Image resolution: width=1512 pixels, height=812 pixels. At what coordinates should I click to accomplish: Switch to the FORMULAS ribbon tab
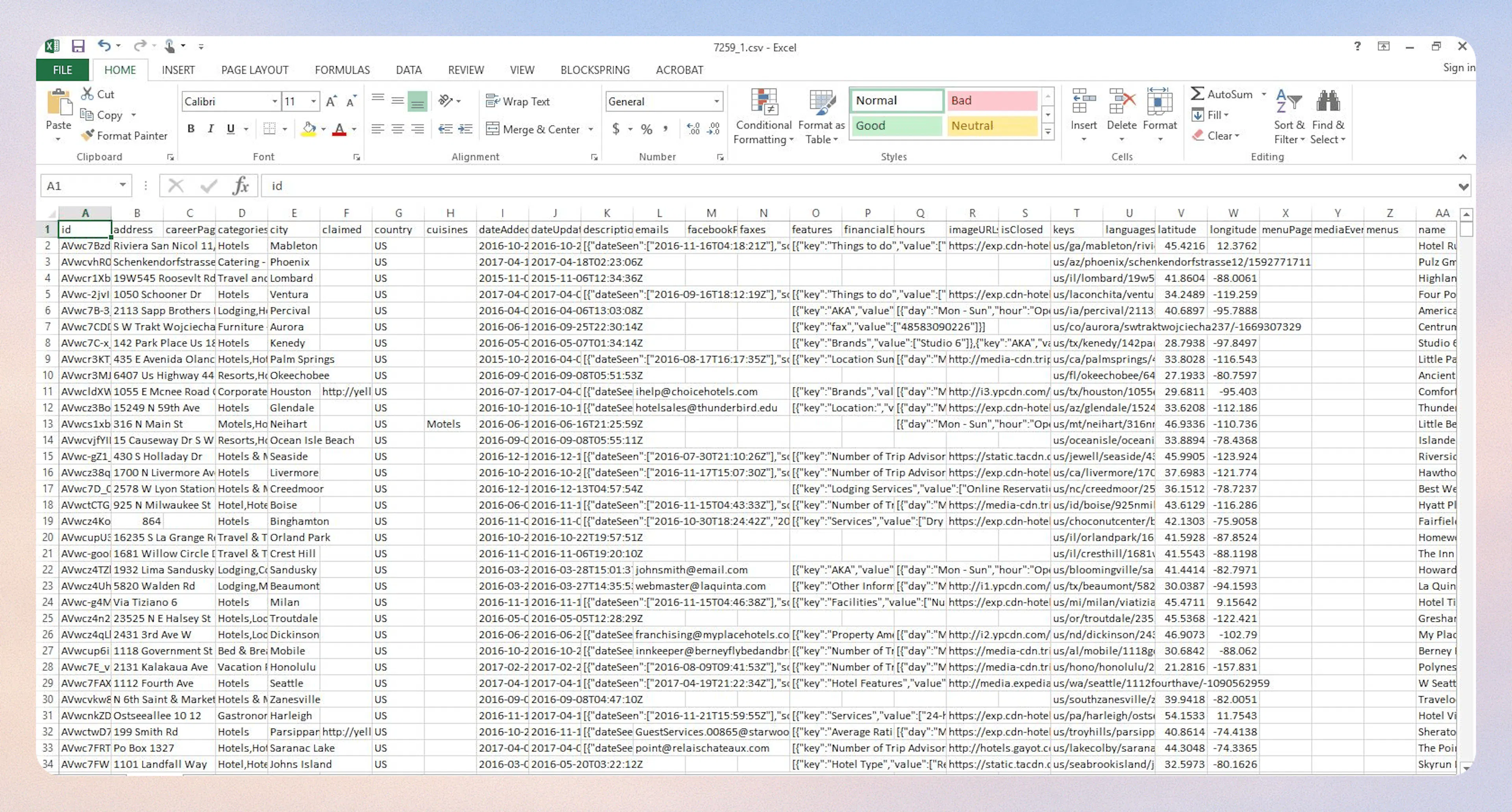coord(342,69)
